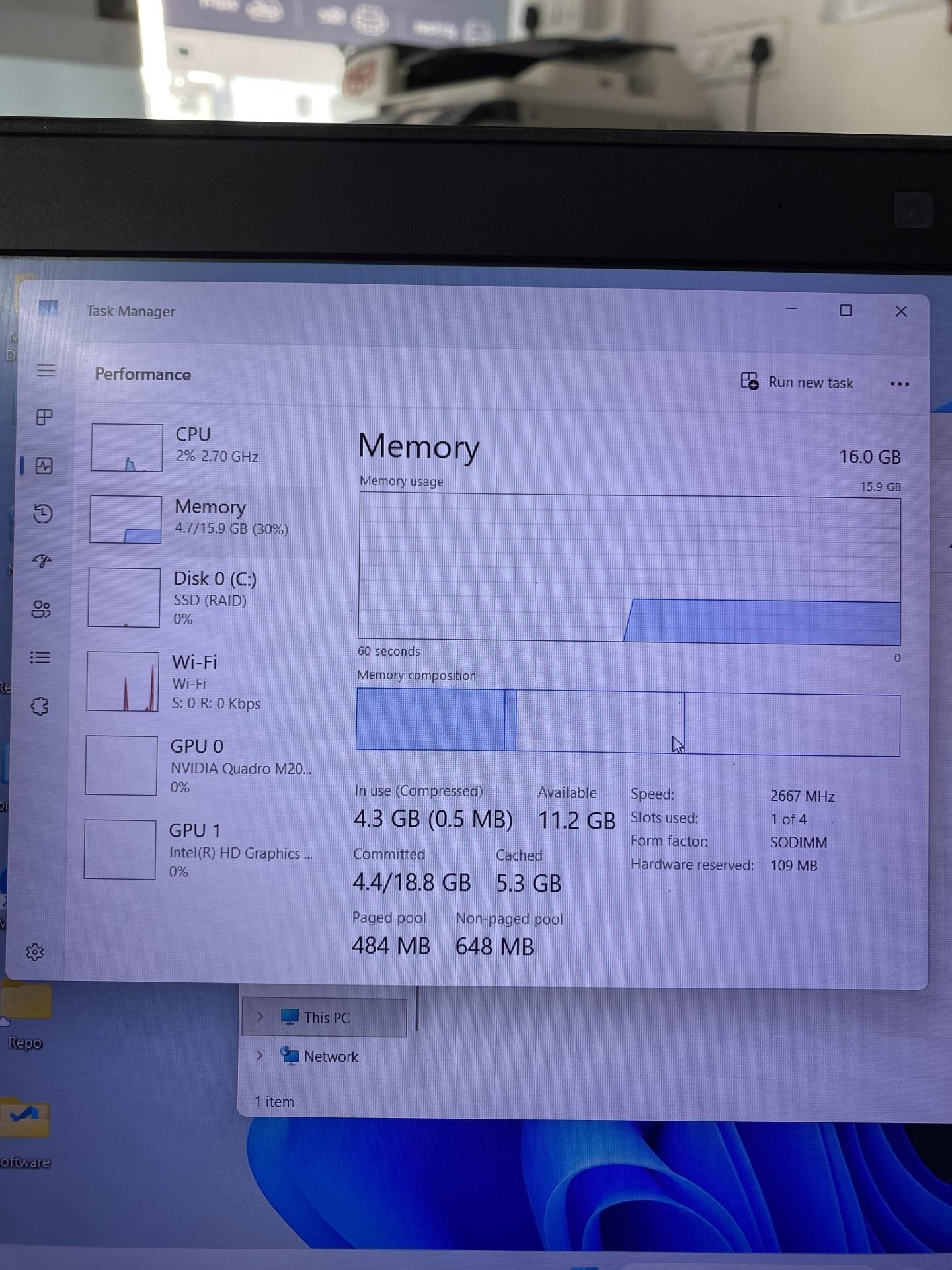
Task: Click the '5.3 GB' cached memory value
Action: pyautogui.click(x=529, y=883)
